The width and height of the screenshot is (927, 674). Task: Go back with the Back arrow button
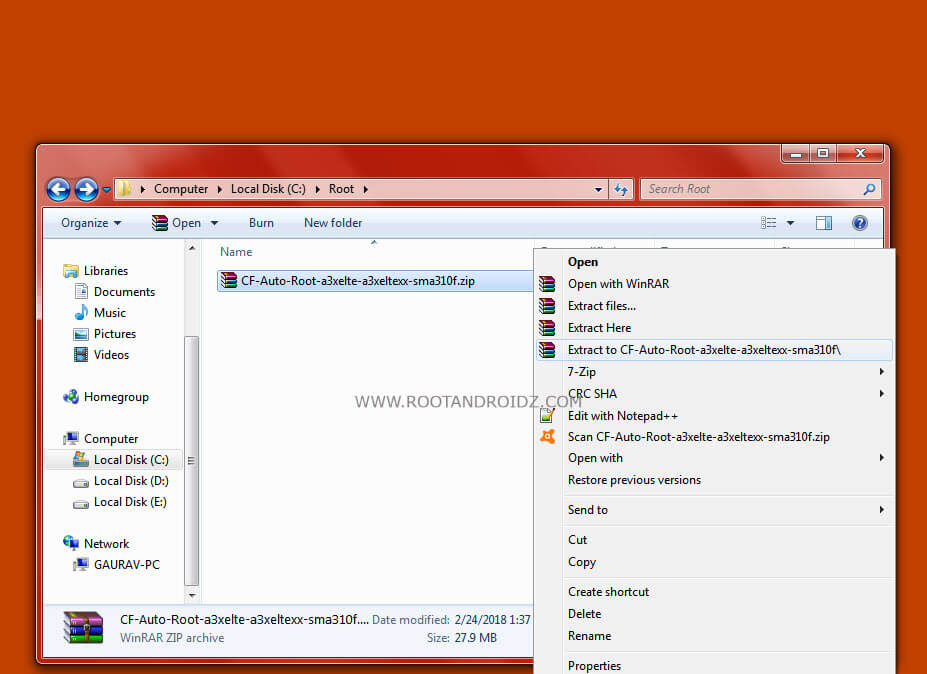pyautogui.click(x=58, y=189)
